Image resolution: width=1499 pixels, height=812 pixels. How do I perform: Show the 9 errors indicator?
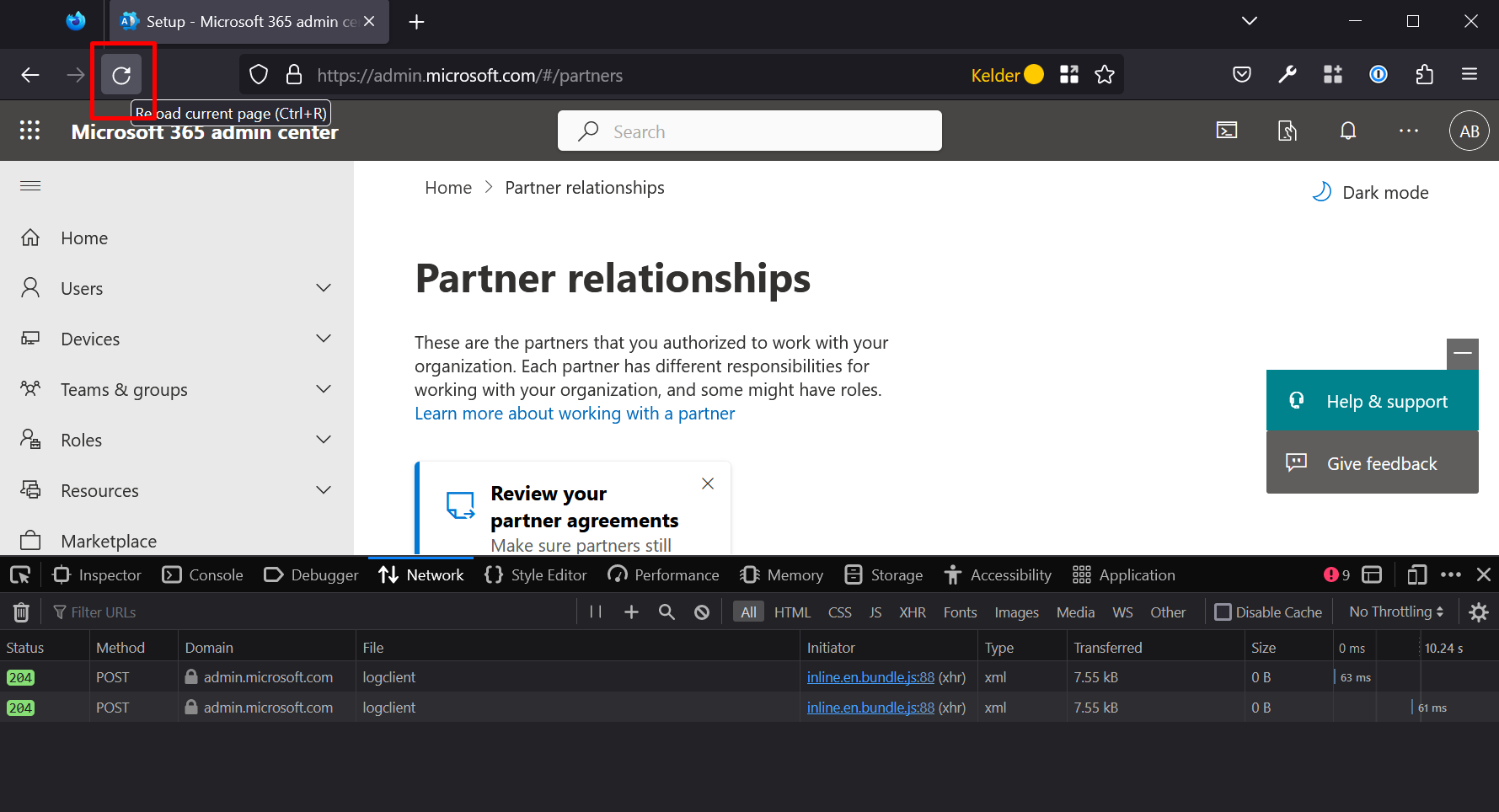1336,575
